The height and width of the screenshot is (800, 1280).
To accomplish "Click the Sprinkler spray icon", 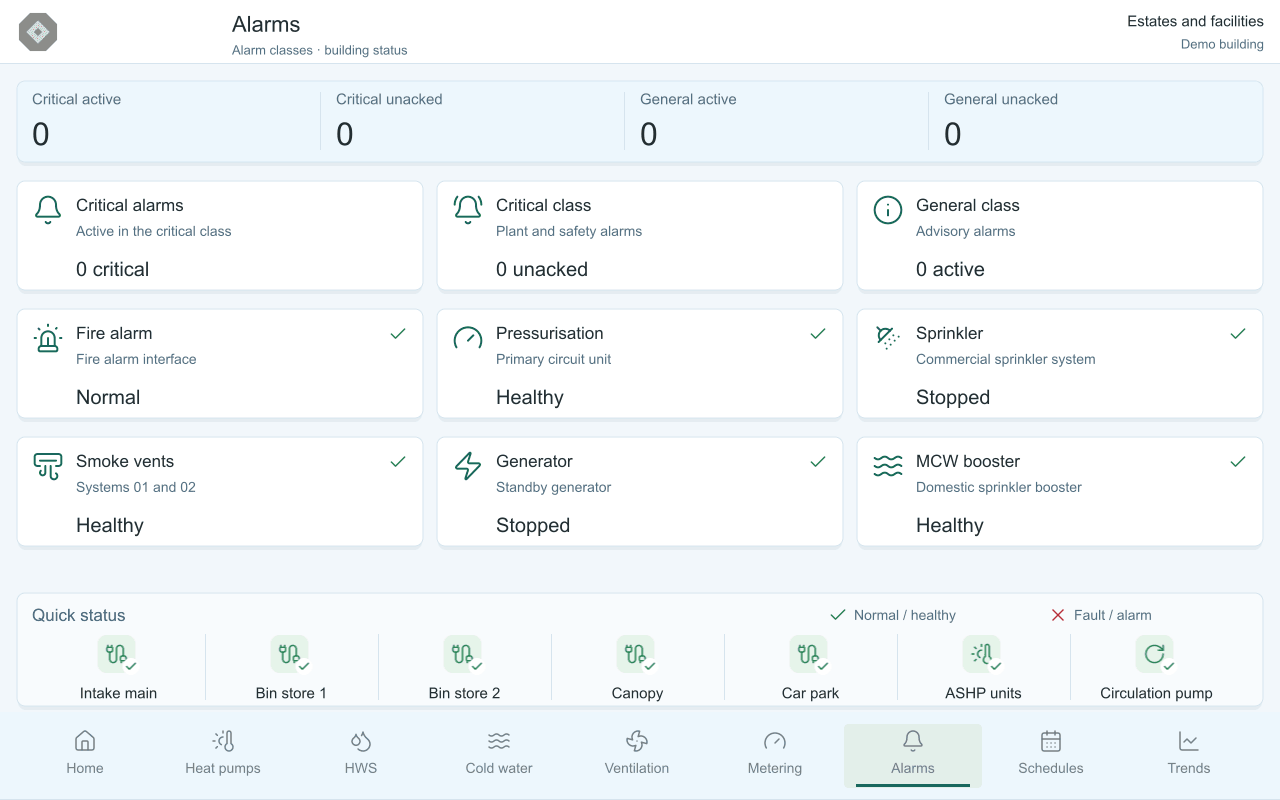I will (888, 337).
